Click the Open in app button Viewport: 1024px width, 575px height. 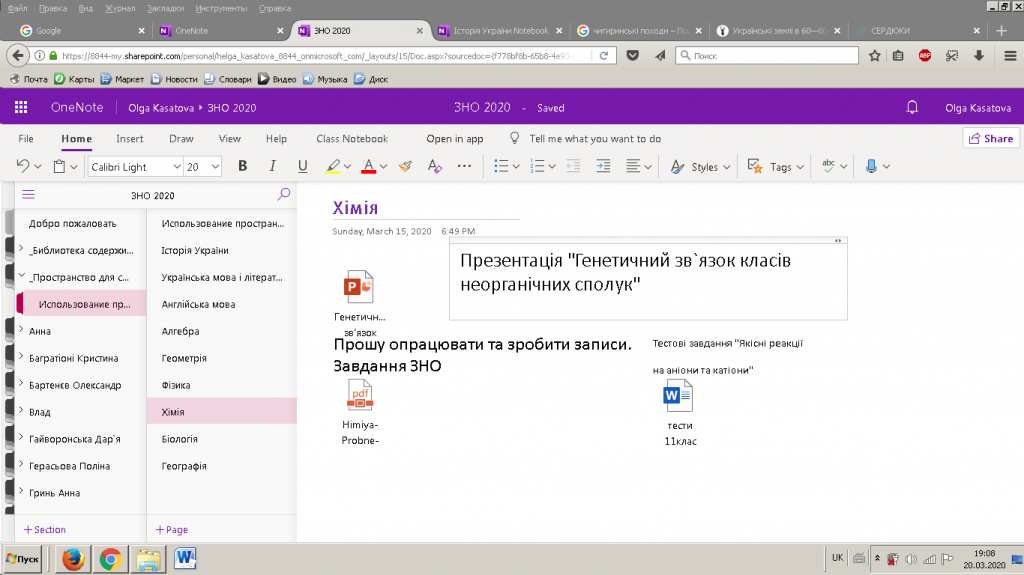tap(455, 139)
